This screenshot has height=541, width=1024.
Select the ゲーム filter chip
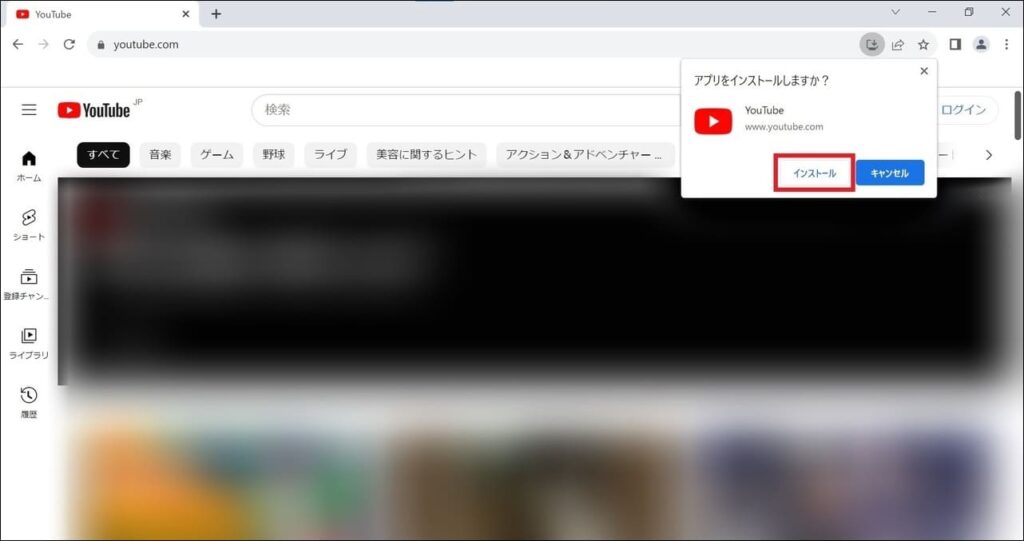tap(217, 155)
